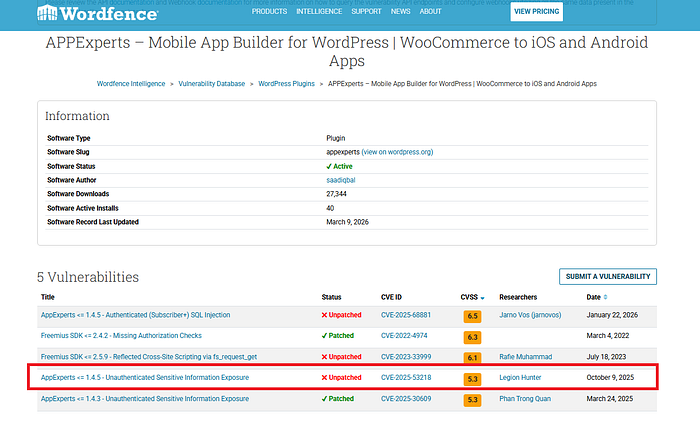
Task: Select the March 9, 2026 date value
Action: (x=347, y=222)
